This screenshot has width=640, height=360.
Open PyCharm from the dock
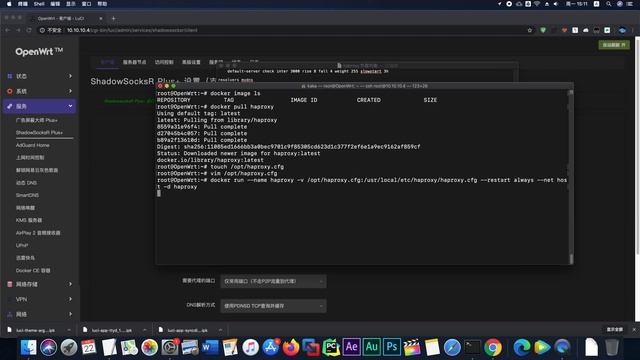pos(331,348)
